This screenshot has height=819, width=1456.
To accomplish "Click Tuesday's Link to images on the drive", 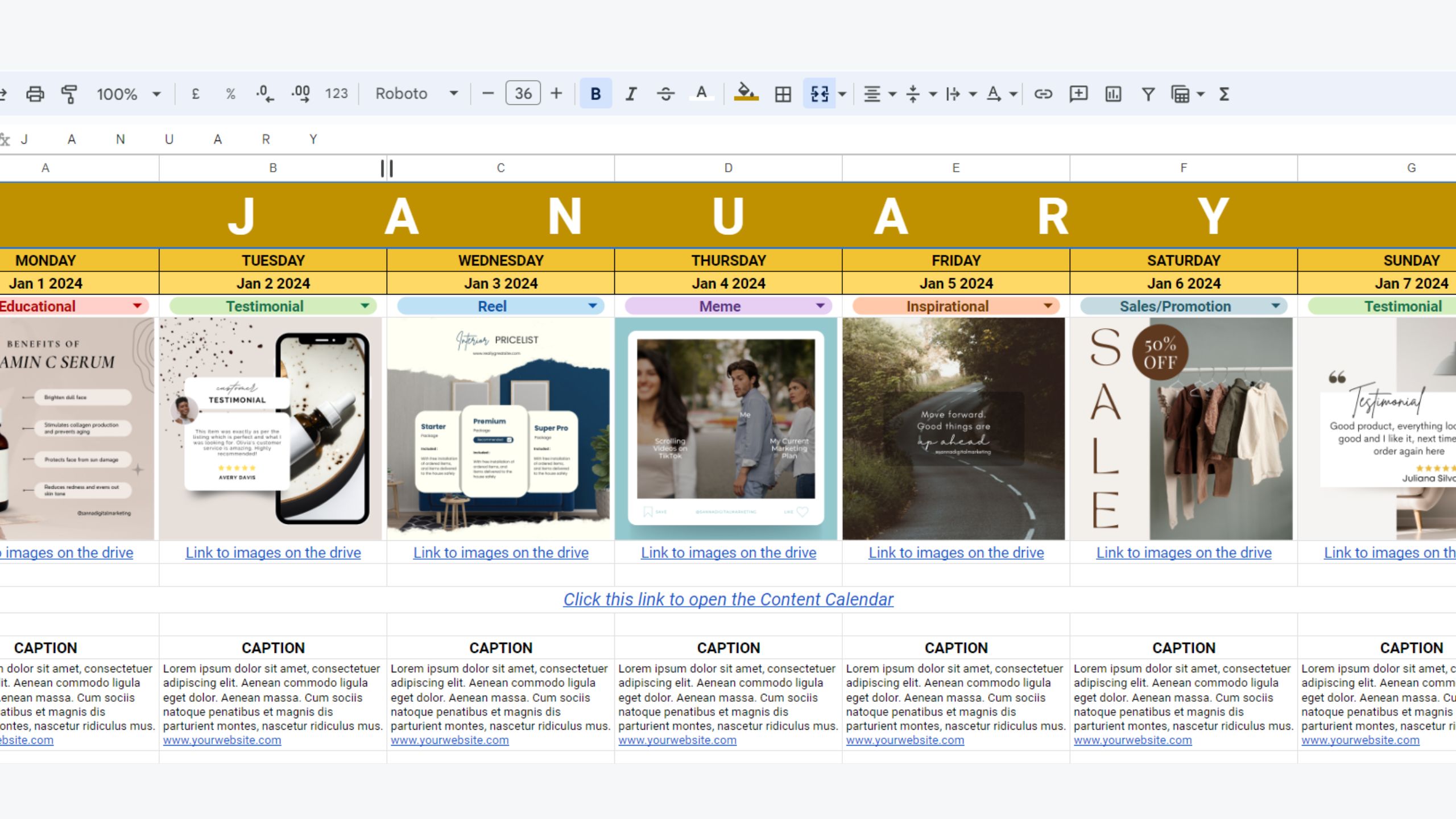I will point(273,552).
